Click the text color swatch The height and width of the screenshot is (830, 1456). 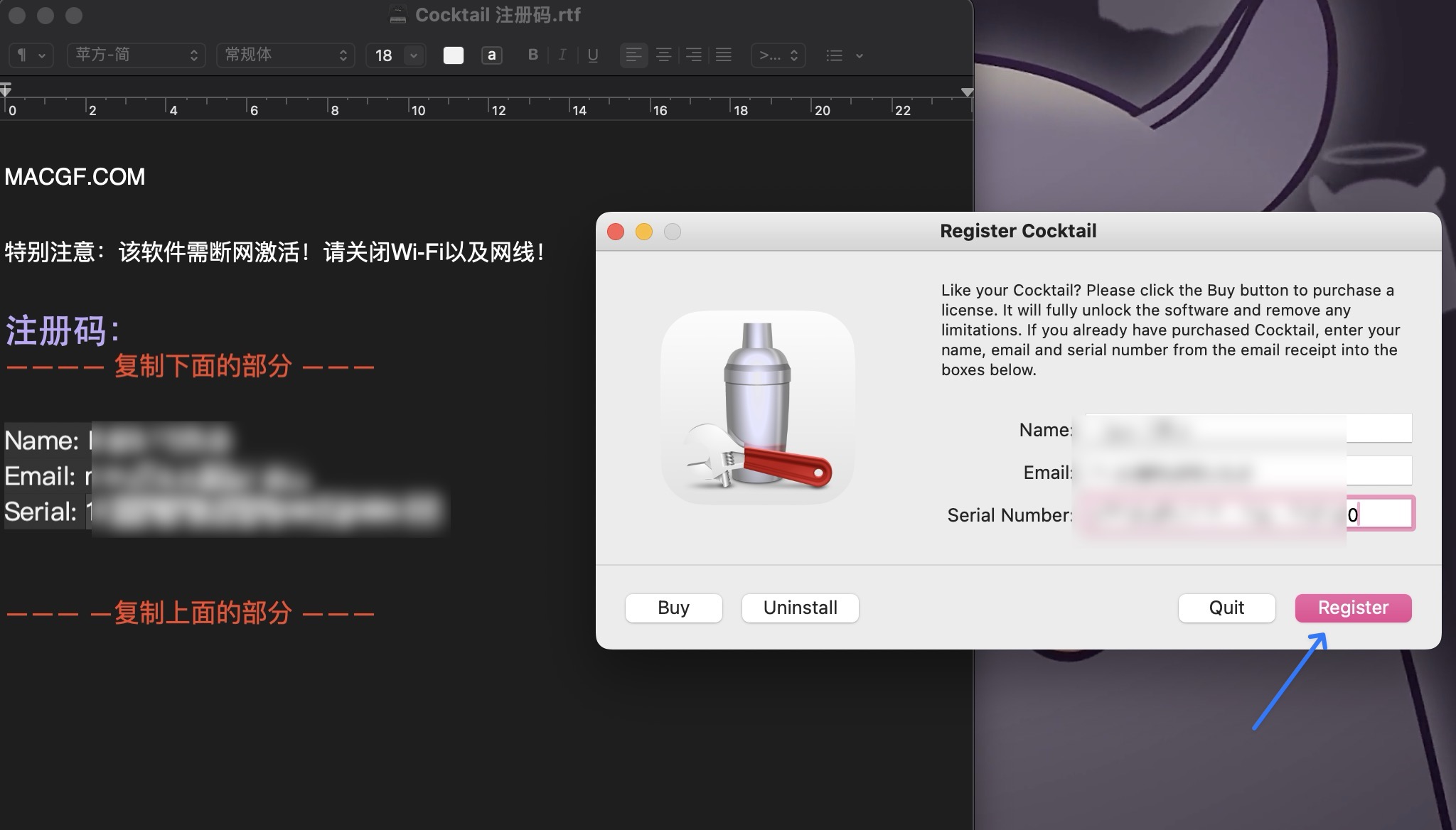click(453, 55)
